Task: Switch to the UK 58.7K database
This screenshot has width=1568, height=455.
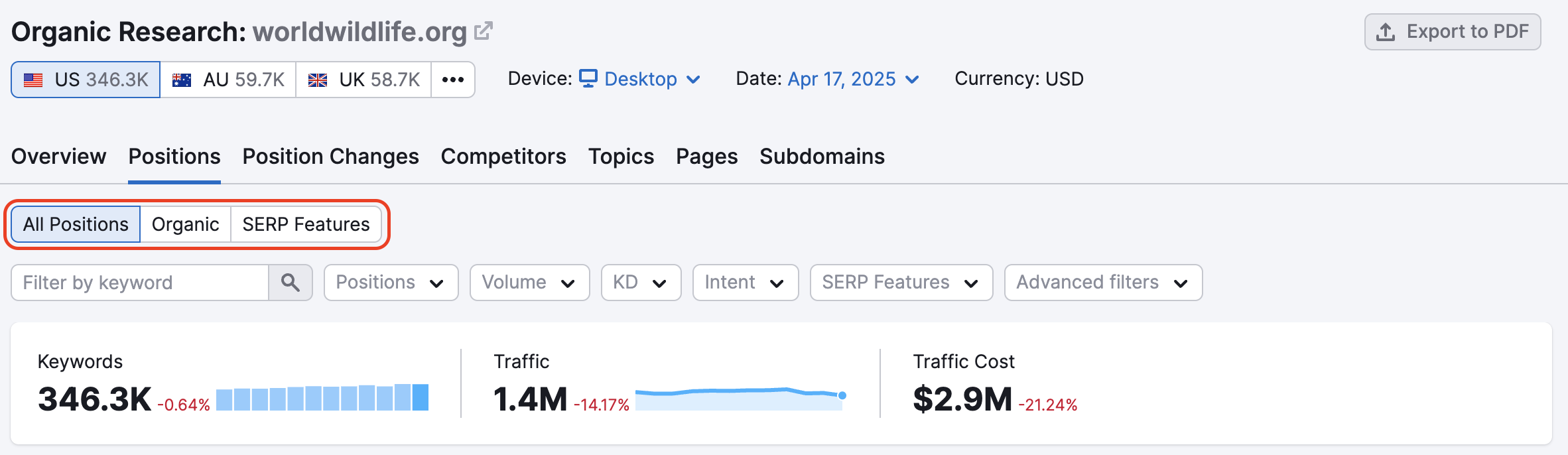Action: (x=363, y=80)
